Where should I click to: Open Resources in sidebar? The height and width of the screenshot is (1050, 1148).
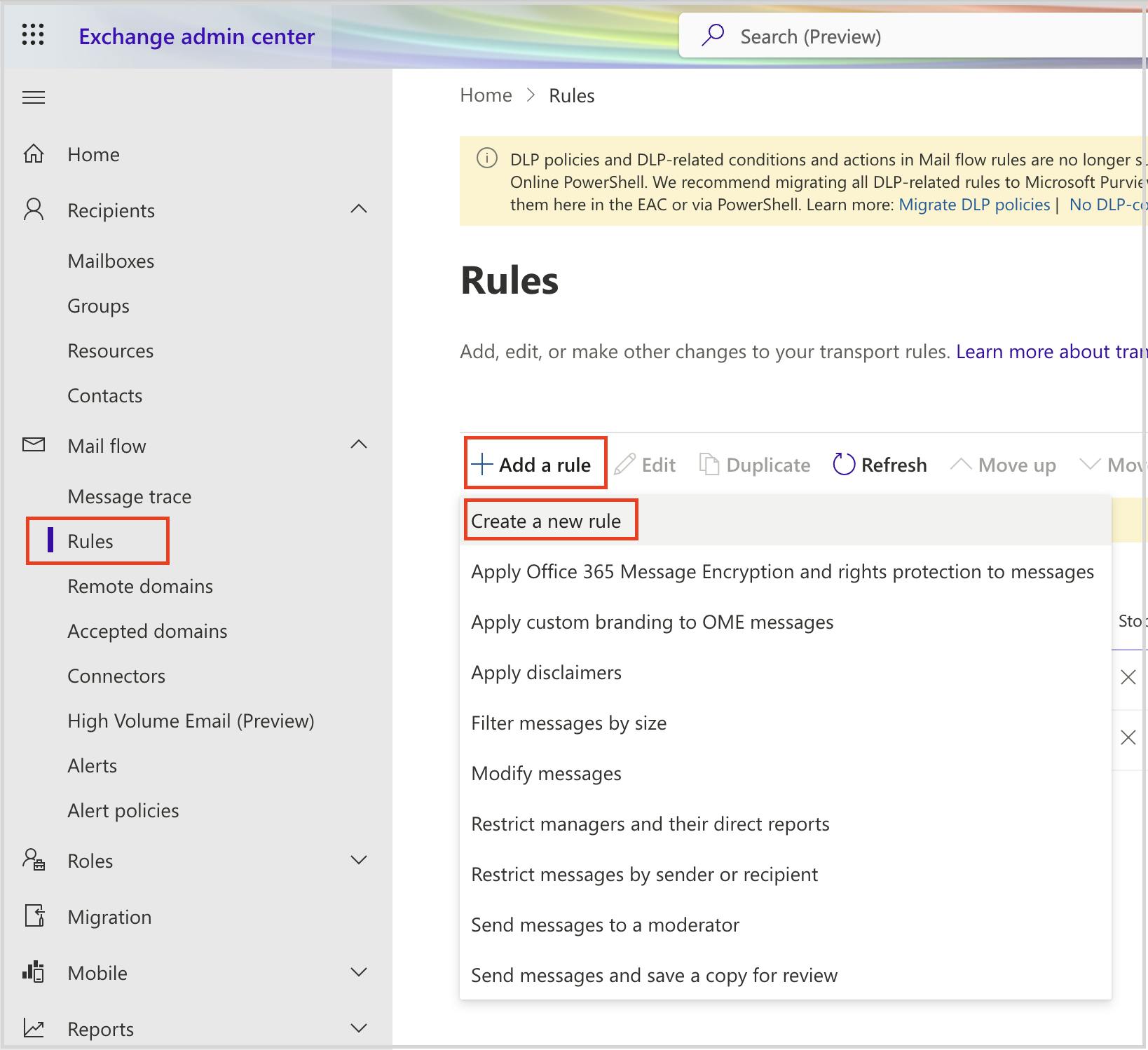pos(110,350)
